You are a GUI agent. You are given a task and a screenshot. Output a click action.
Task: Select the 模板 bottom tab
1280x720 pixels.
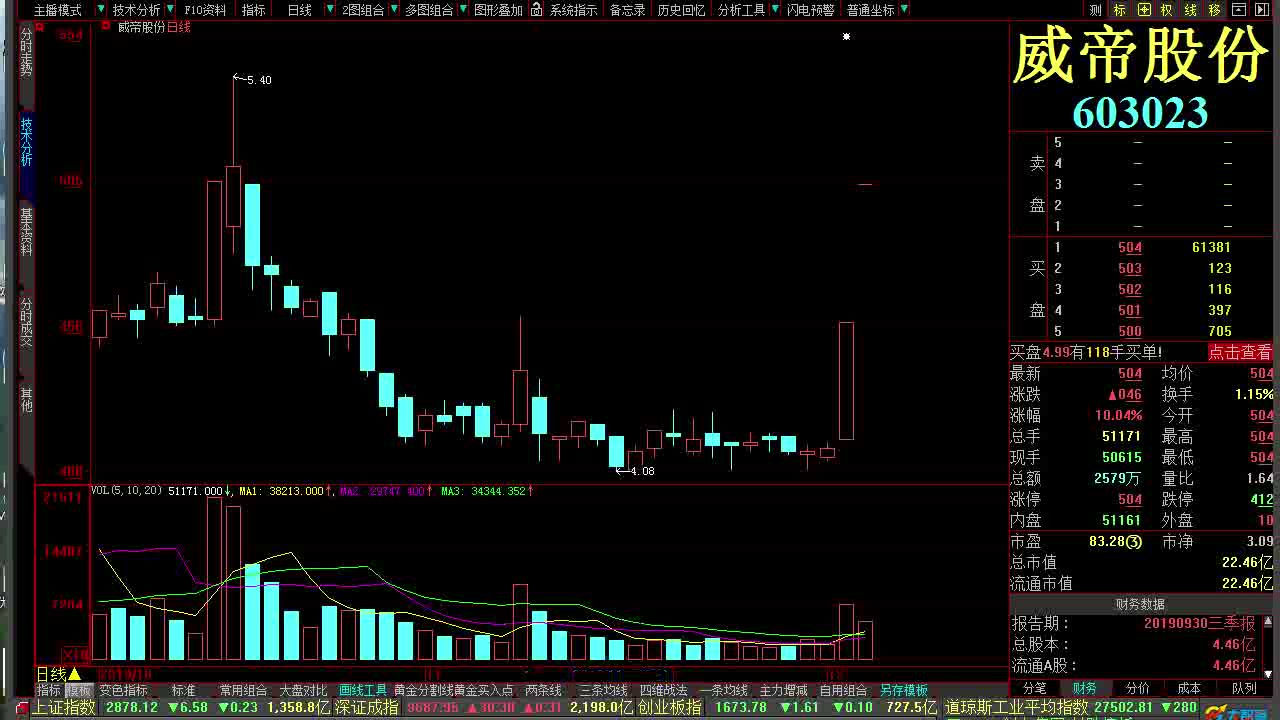click(79, 690)
